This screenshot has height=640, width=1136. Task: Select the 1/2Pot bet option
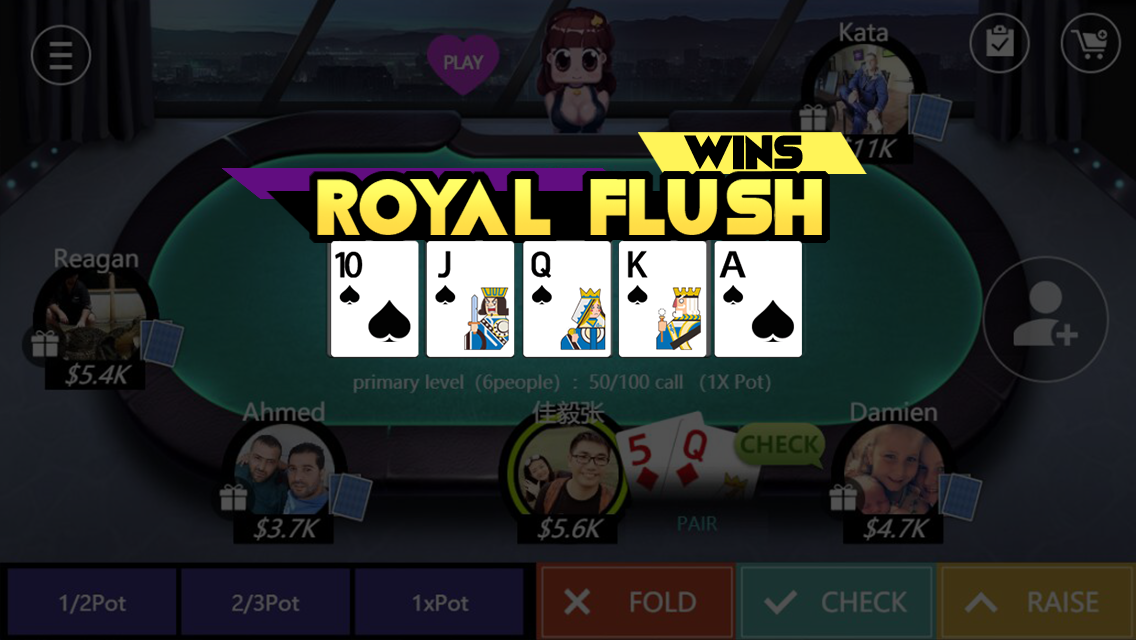(x=92, y=602)
